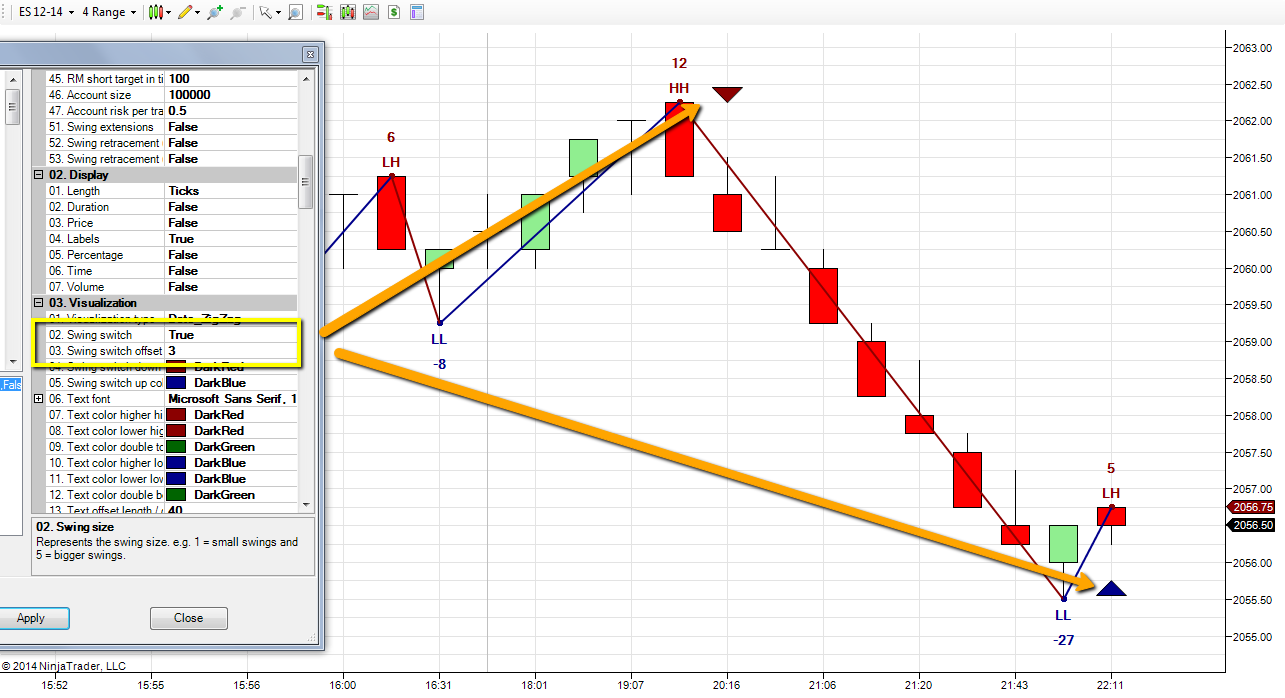Open the Strategies dollar icon
Viewport: 1285px width, 698px height.
click(393, 12)
